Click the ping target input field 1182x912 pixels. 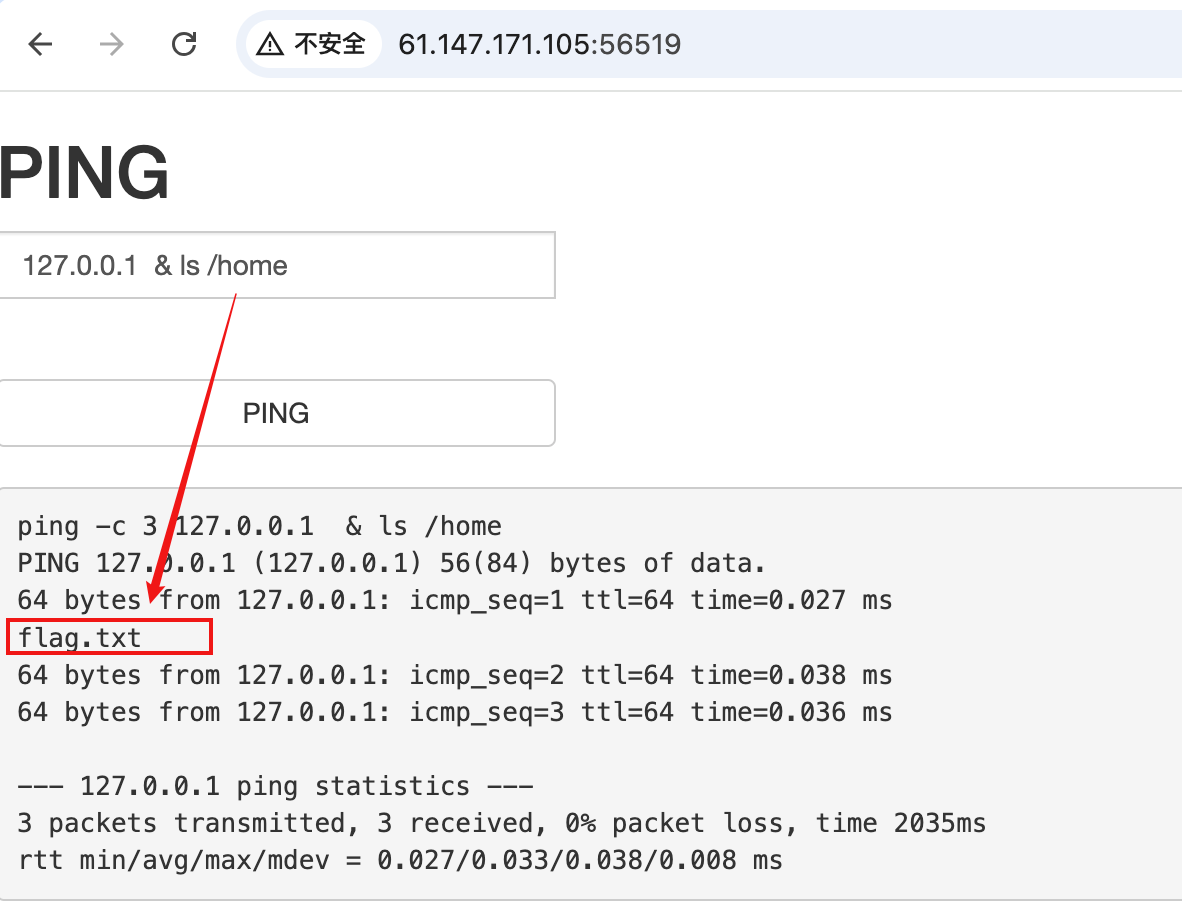[x=277, y=265]
